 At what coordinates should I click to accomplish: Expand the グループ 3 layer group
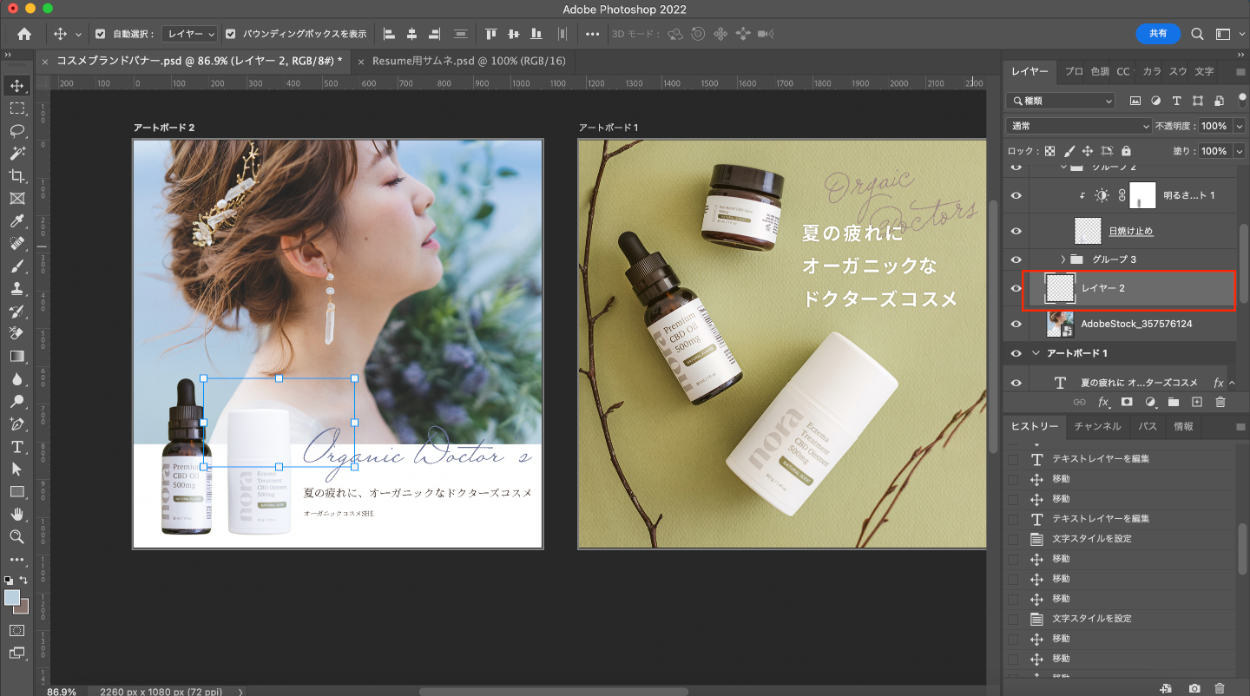[1063, 260]
